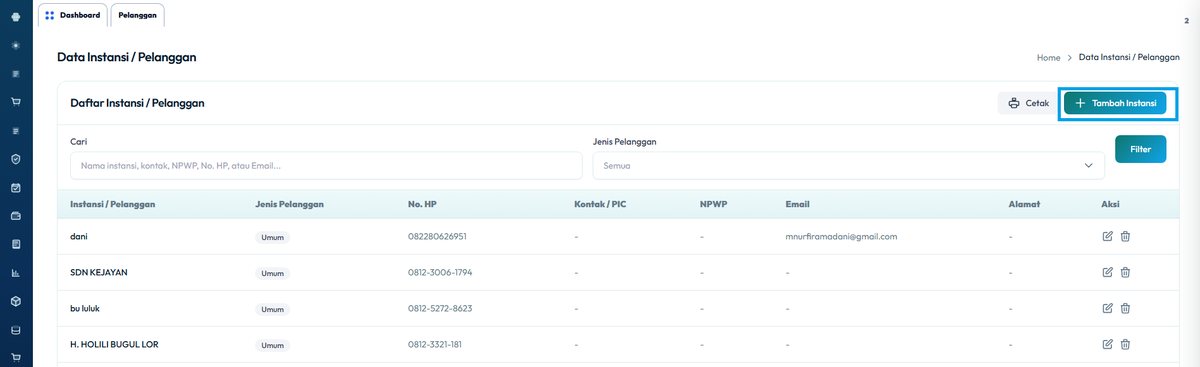1200x367 pixels.
Task: Click the Aksi column header
Action: (x=1110, y=204)
